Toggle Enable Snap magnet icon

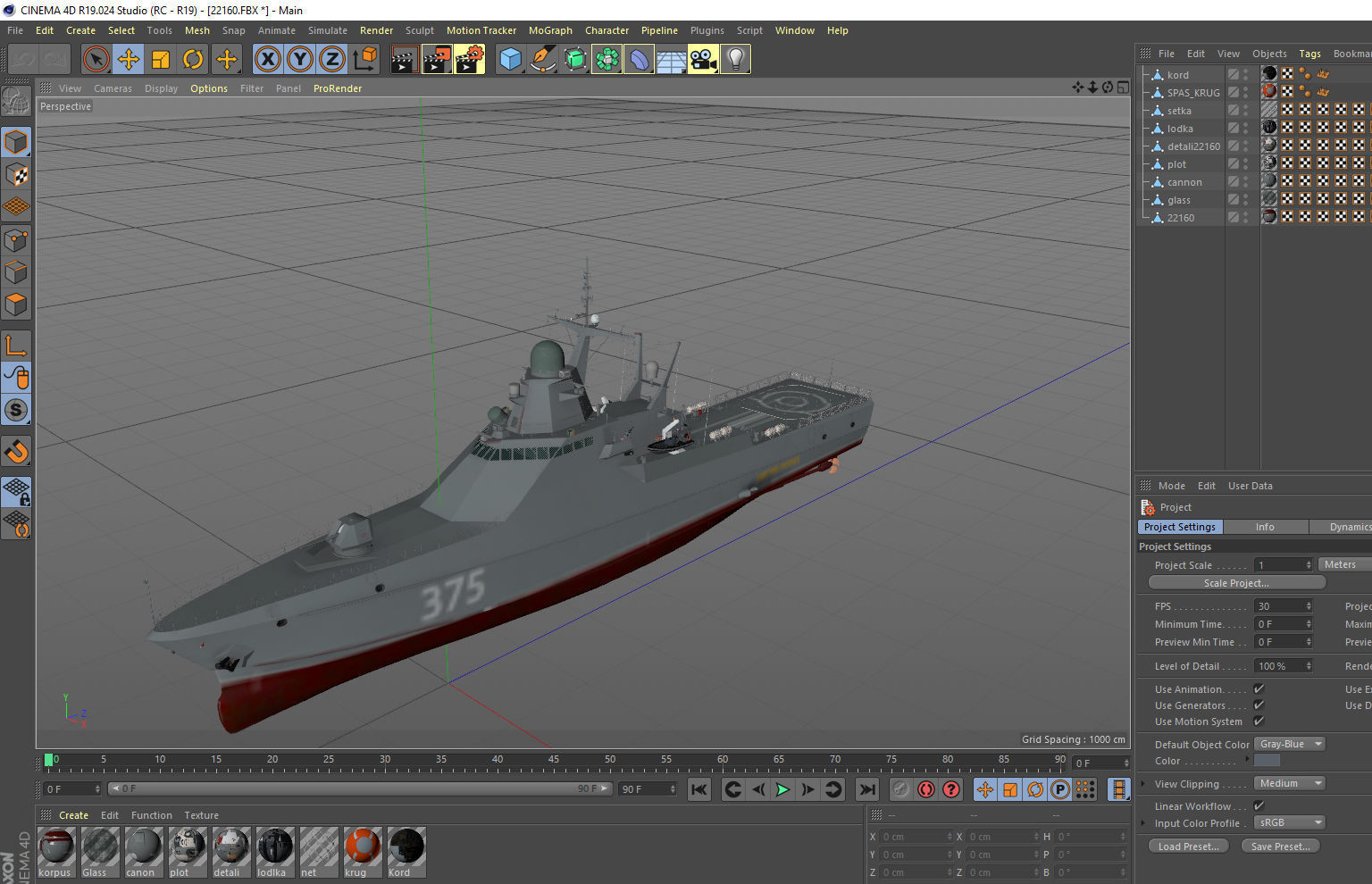pos(16,451)
